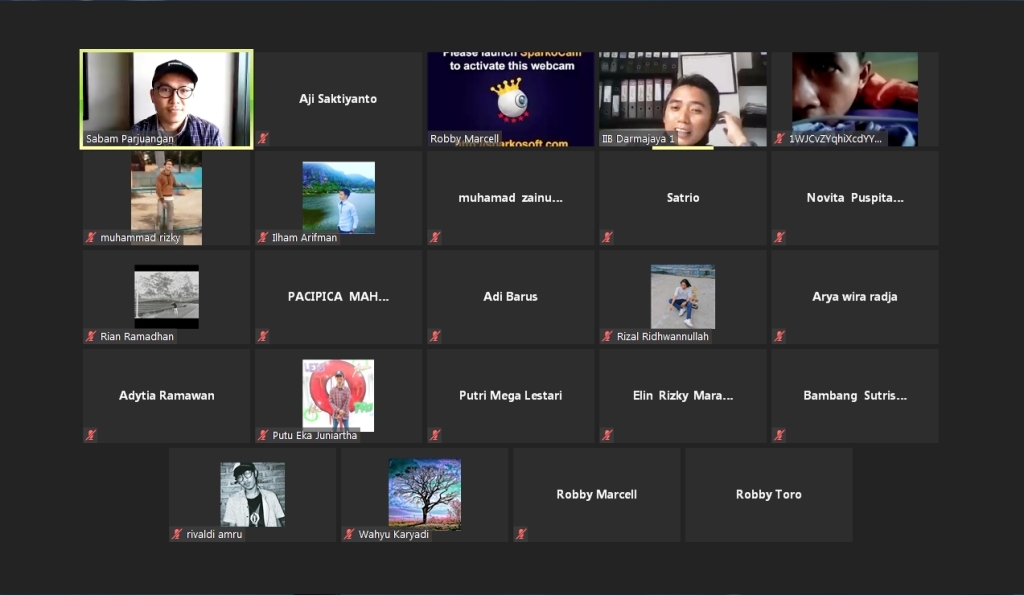Click muted mic icon beside Wahyu Karyadi
Image resolution: width=1024 pixels, height=595 pixels.
[349, 534]
